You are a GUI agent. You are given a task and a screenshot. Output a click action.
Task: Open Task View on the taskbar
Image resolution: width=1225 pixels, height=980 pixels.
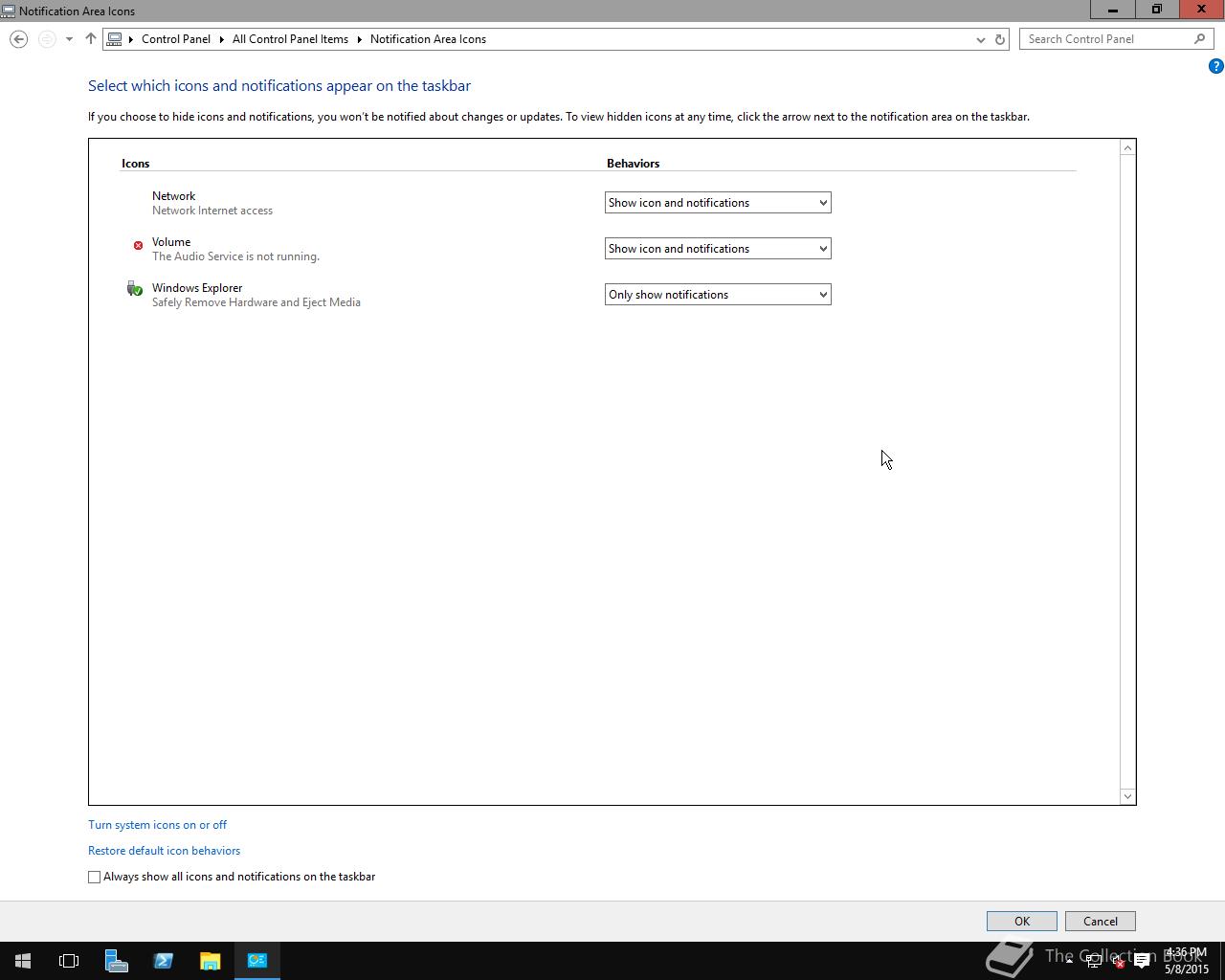tap(69, 961)
